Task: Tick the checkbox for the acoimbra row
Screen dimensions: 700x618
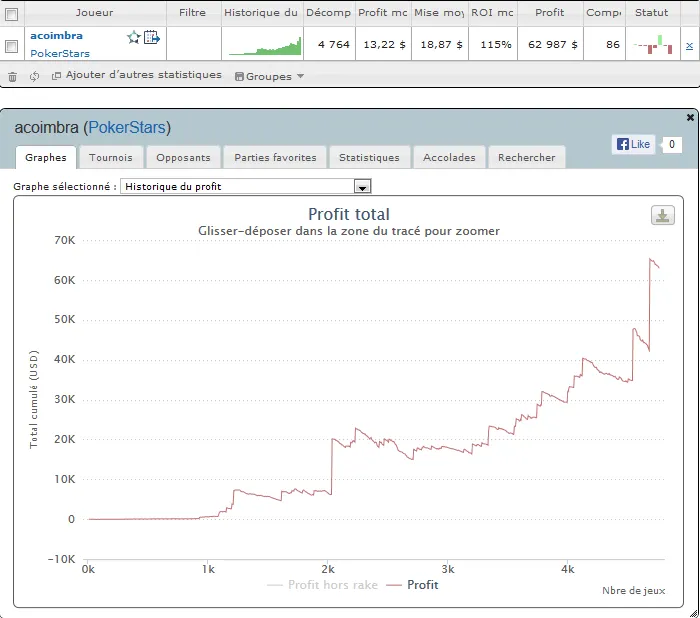Action: click(x=12, y=46)
